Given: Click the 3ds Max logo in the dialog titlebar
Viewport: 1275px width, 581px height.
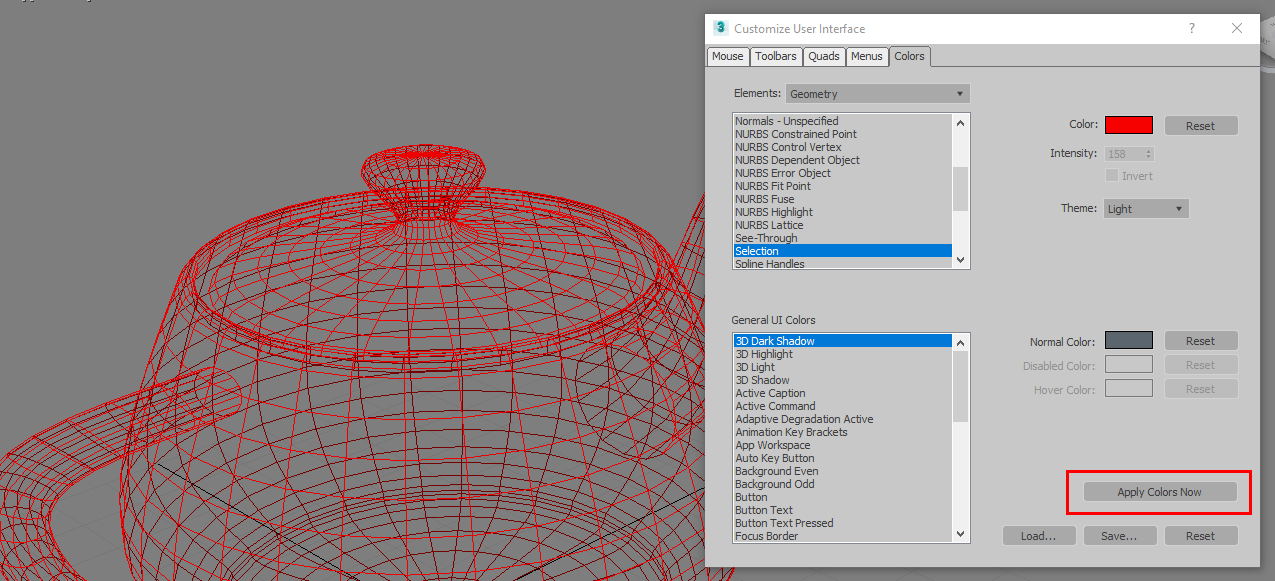Looking at the screenshot, I should point(719,28).
